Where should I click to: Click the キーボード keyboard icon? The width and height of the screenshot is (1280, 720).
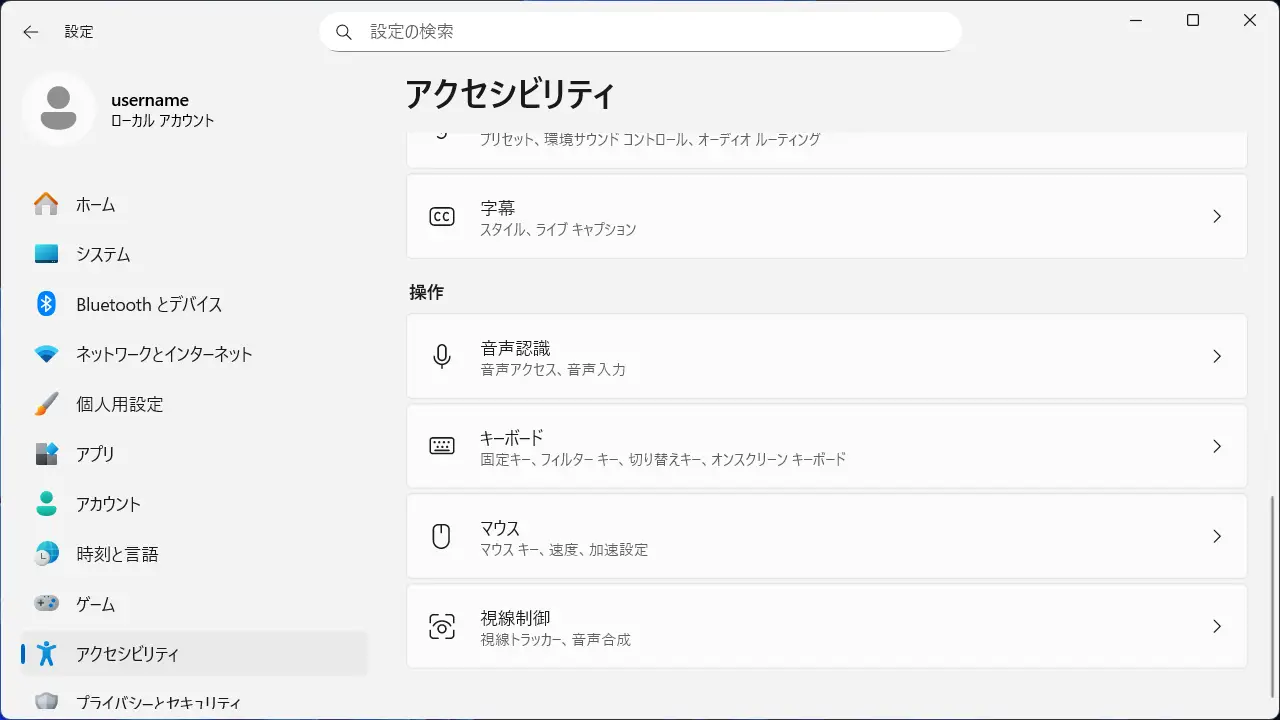click(442, 447)
